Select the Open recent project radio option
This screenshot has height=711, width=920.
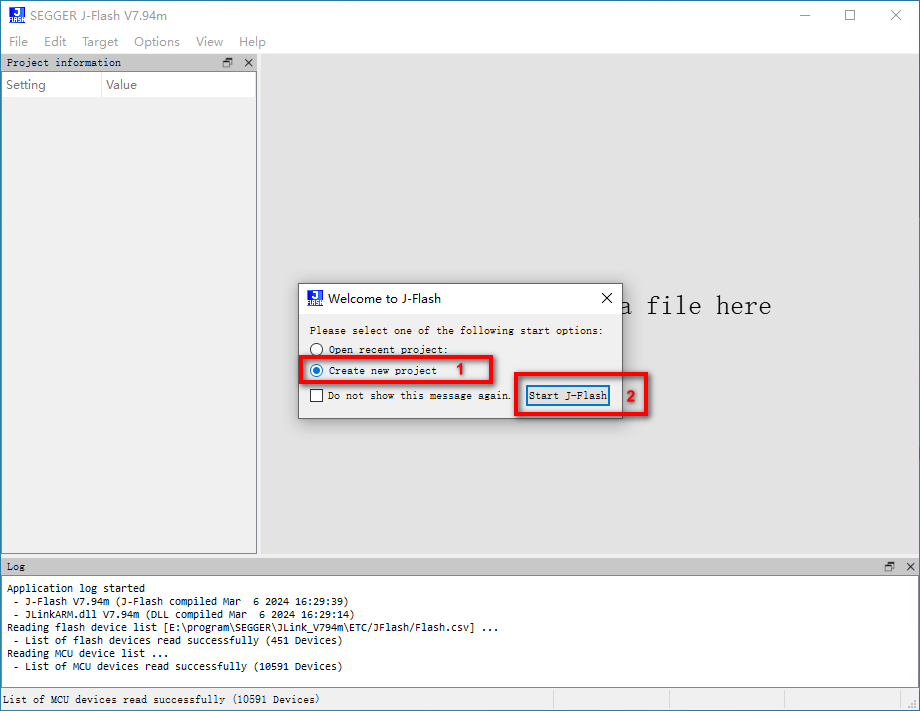click(x=316, y=350)
